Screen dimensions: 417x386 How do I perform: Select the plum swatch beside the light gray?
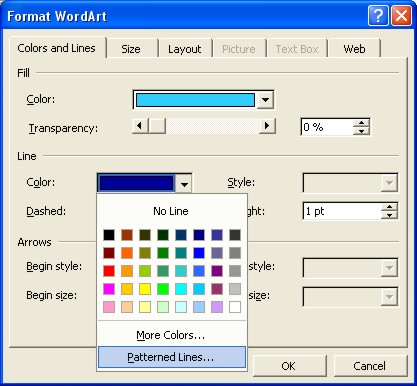coord(217,289)
